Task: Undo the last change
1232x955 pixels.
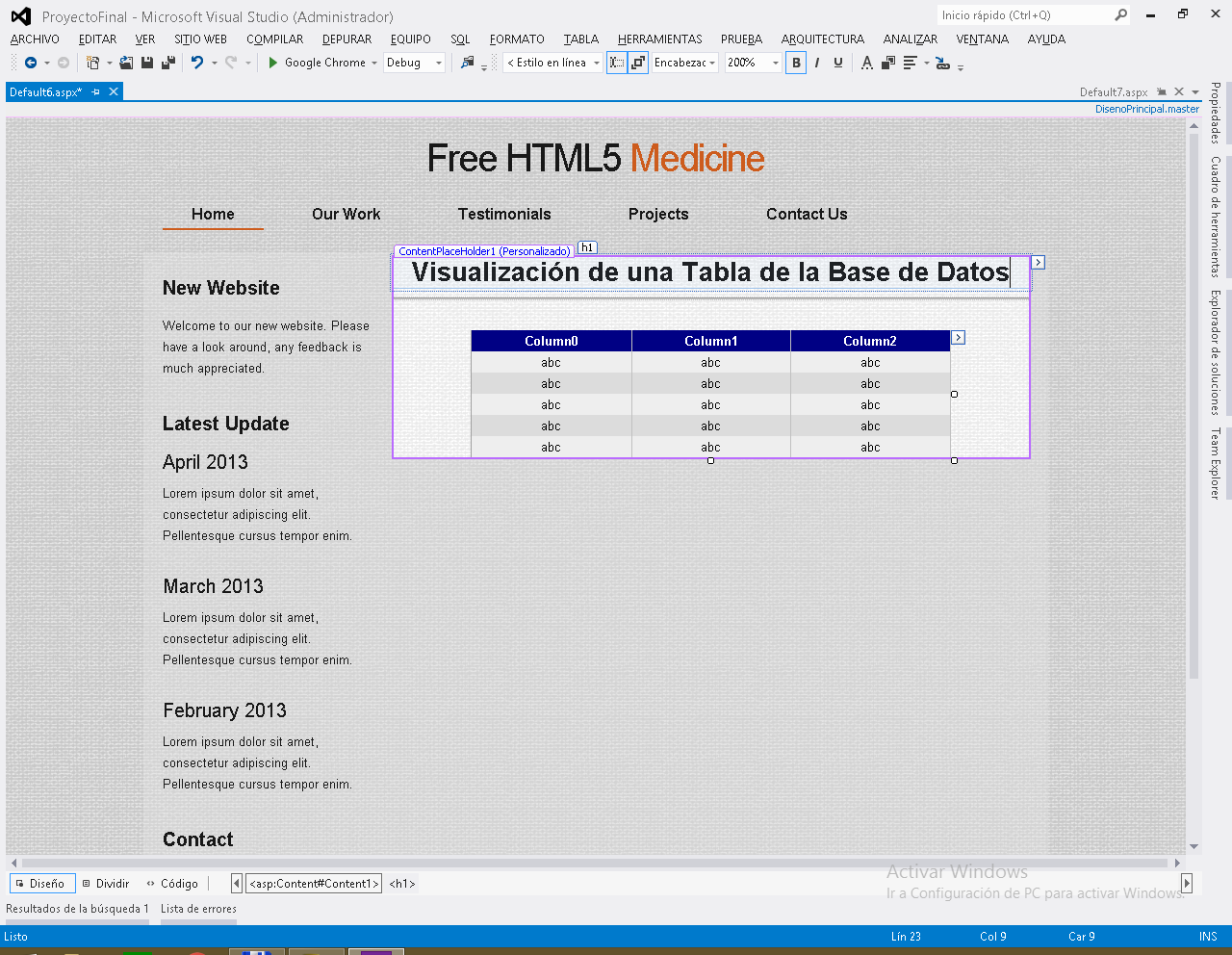Action: pyautogui.click(x=197, y=62)
